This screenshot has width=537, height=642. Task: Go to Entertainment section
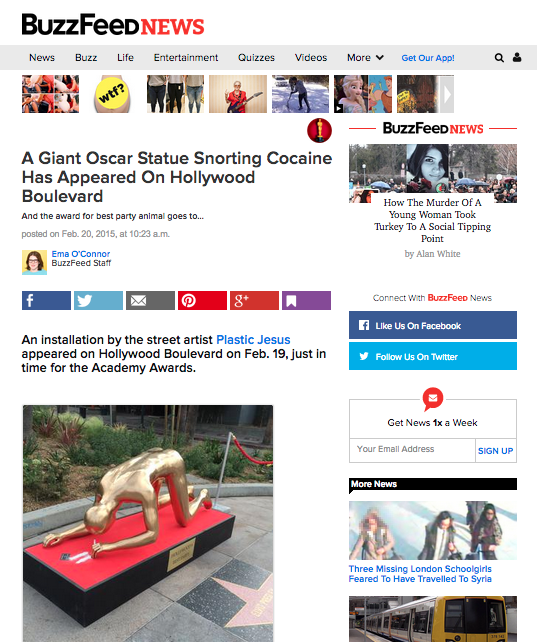186,58
